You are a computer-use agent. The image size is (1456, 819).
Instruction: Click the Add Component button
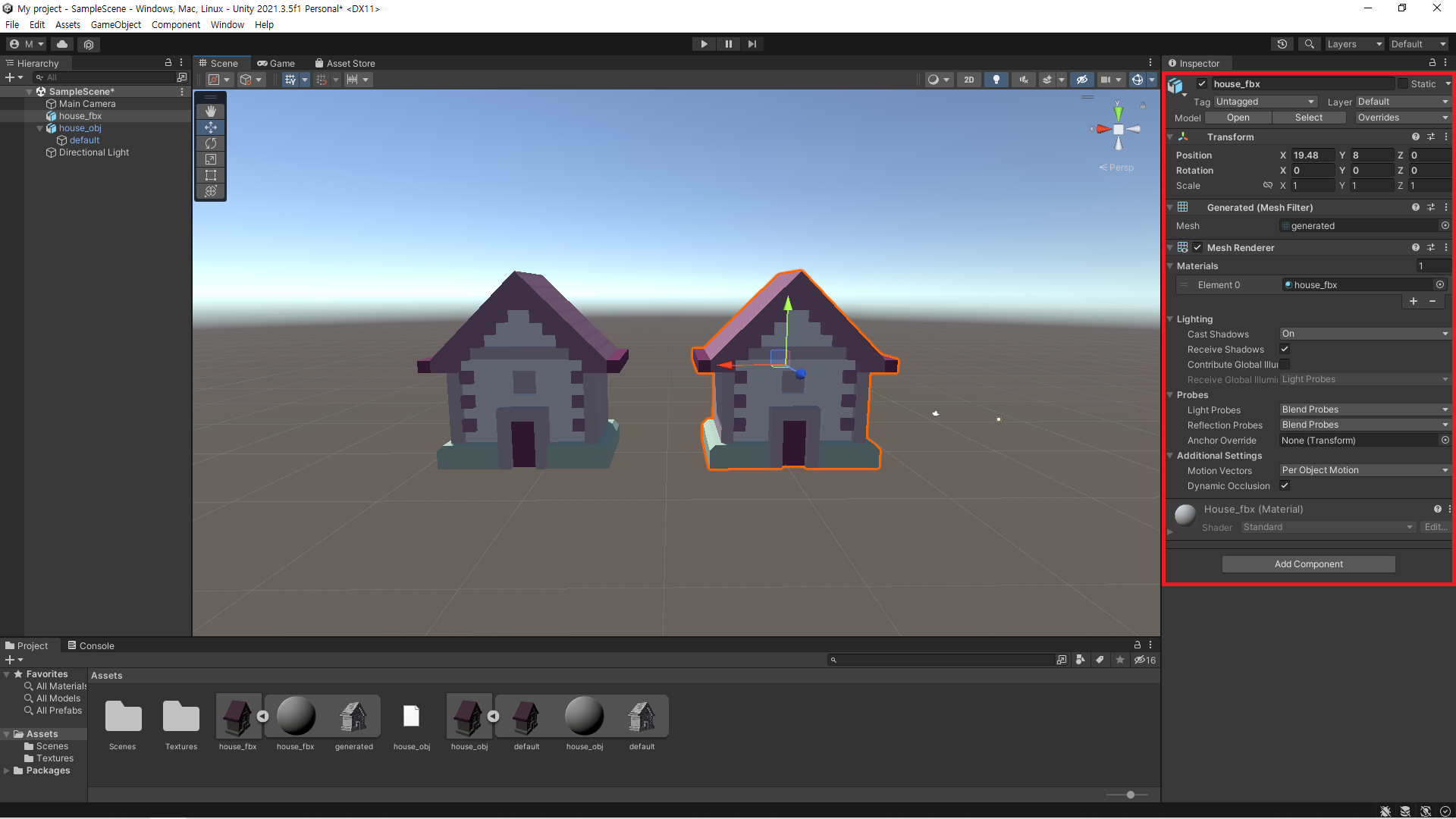pyautogui.click(x=1308, y=564)
